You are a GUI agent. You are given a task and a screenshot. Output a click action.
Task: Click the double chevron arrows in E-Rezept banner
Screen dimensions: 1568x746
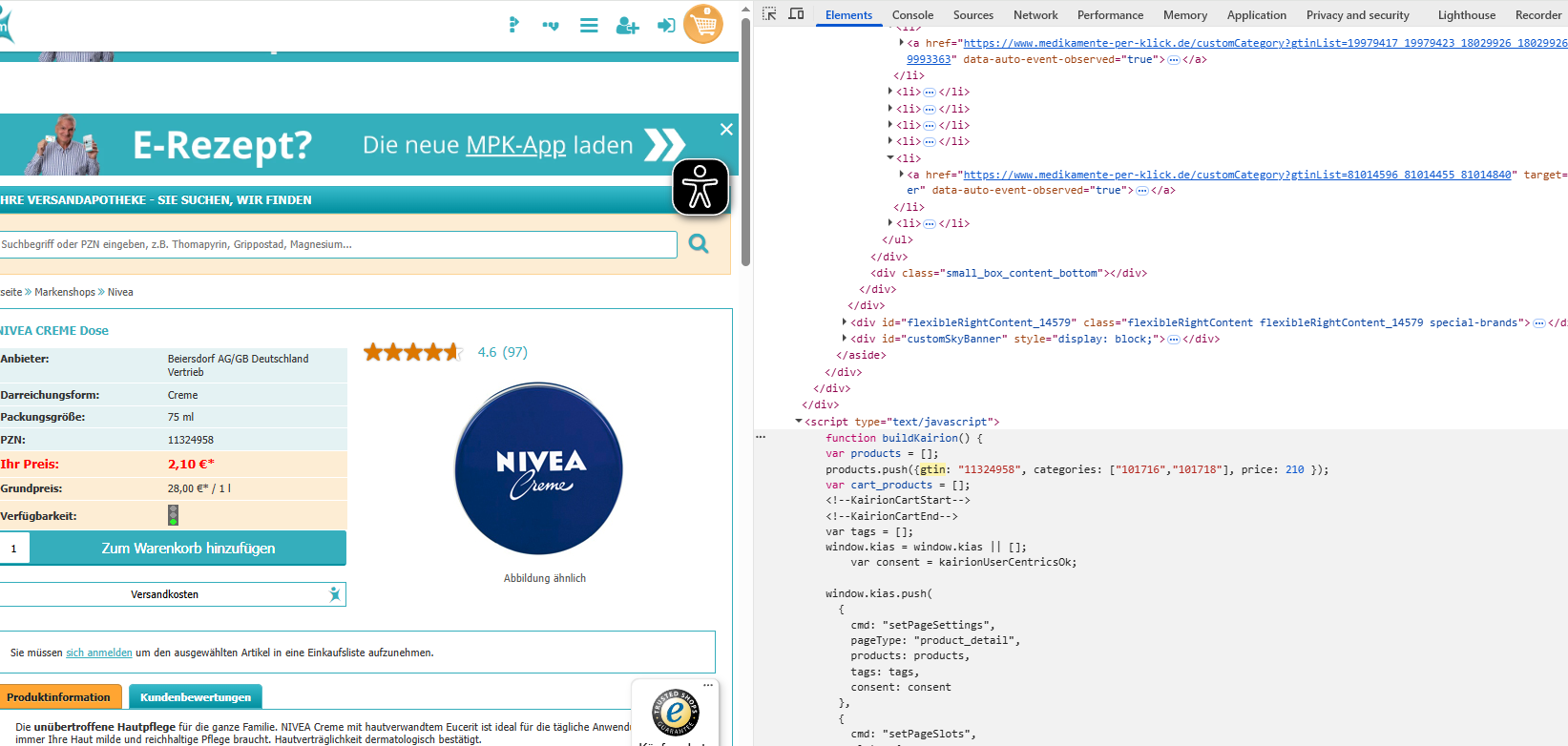[x=665, y=145]
